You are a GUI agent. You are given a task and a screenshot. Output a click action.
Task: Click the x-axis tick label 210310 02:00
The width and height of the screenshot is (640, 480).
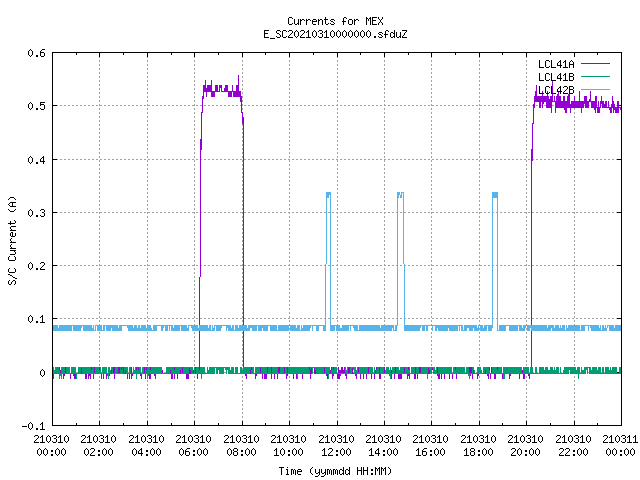point(98,446)
